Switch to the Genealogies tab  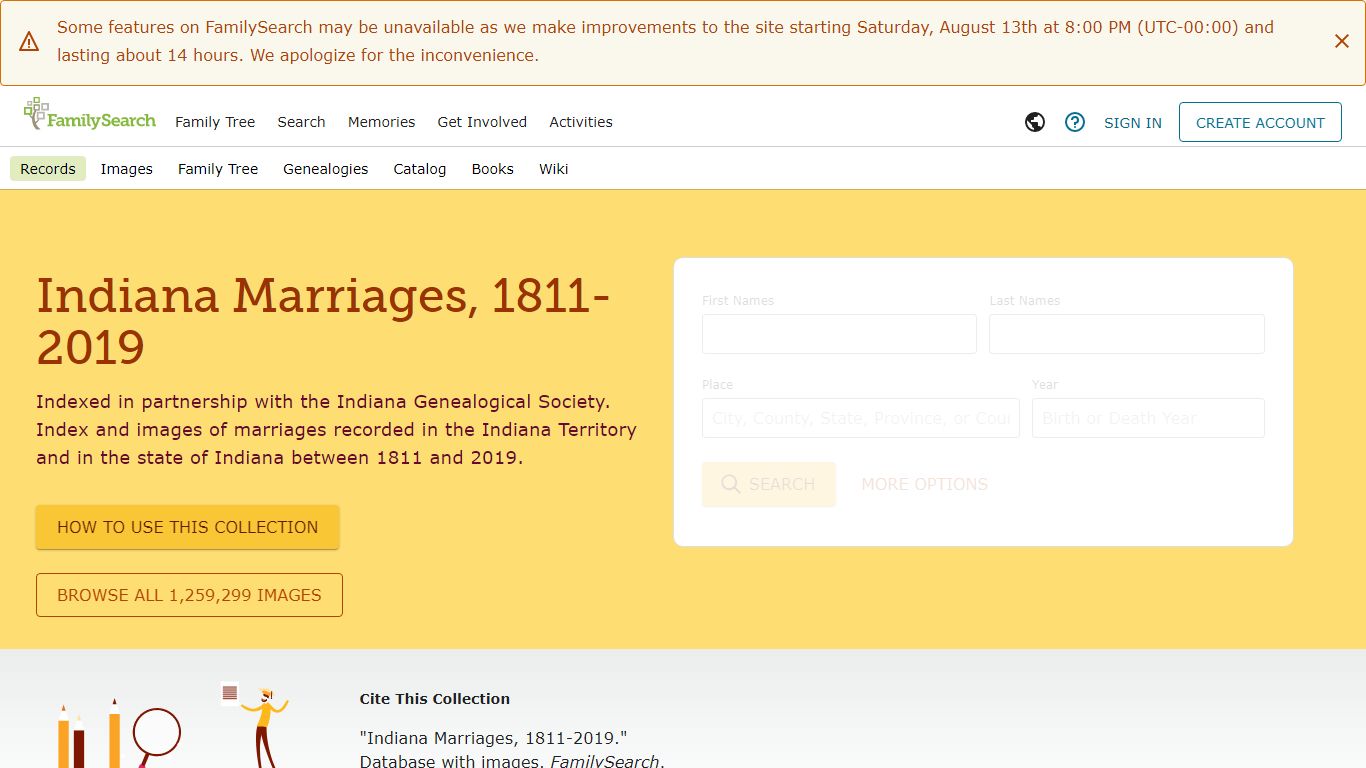[326, 169]
